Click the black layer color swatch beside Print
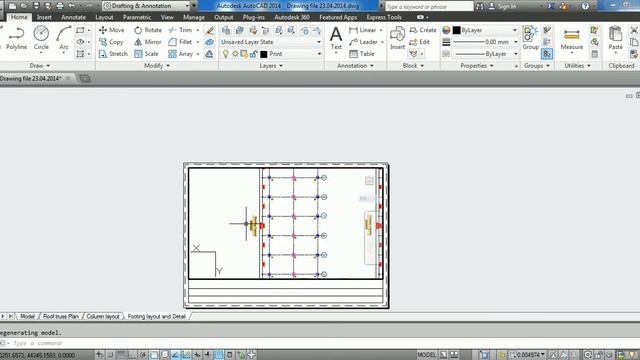This screenshot has height=360, width=640. [x=264, y=54]
